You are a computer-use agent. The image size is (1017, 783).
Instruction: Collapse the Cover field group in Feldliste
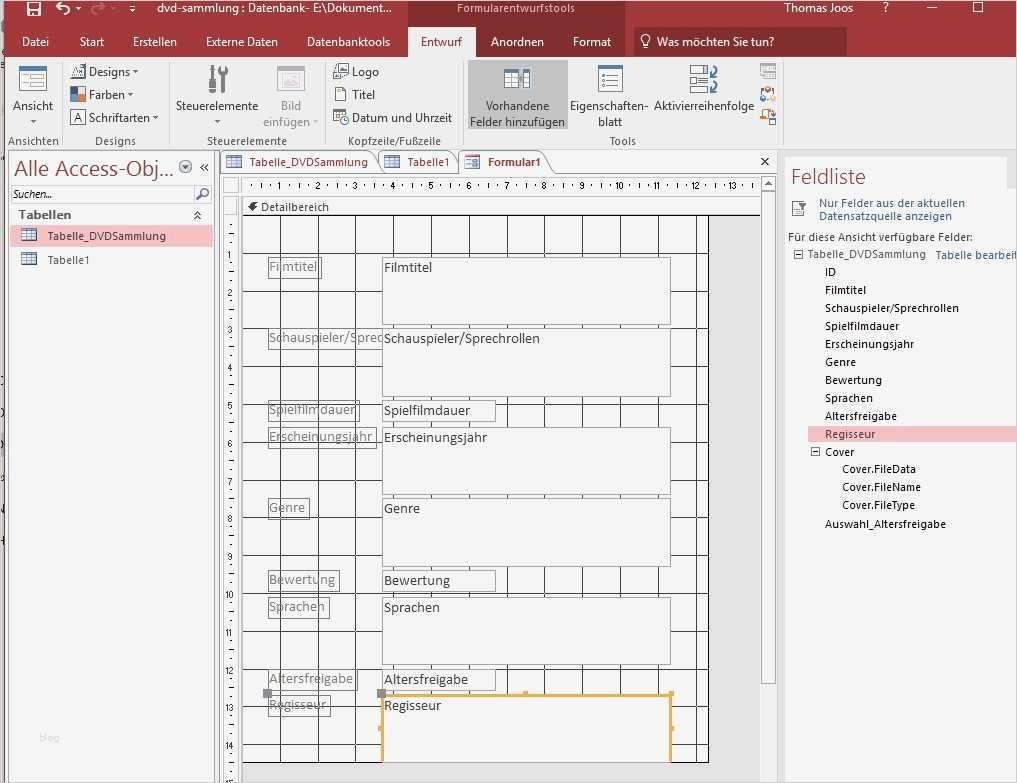point(816,451)
